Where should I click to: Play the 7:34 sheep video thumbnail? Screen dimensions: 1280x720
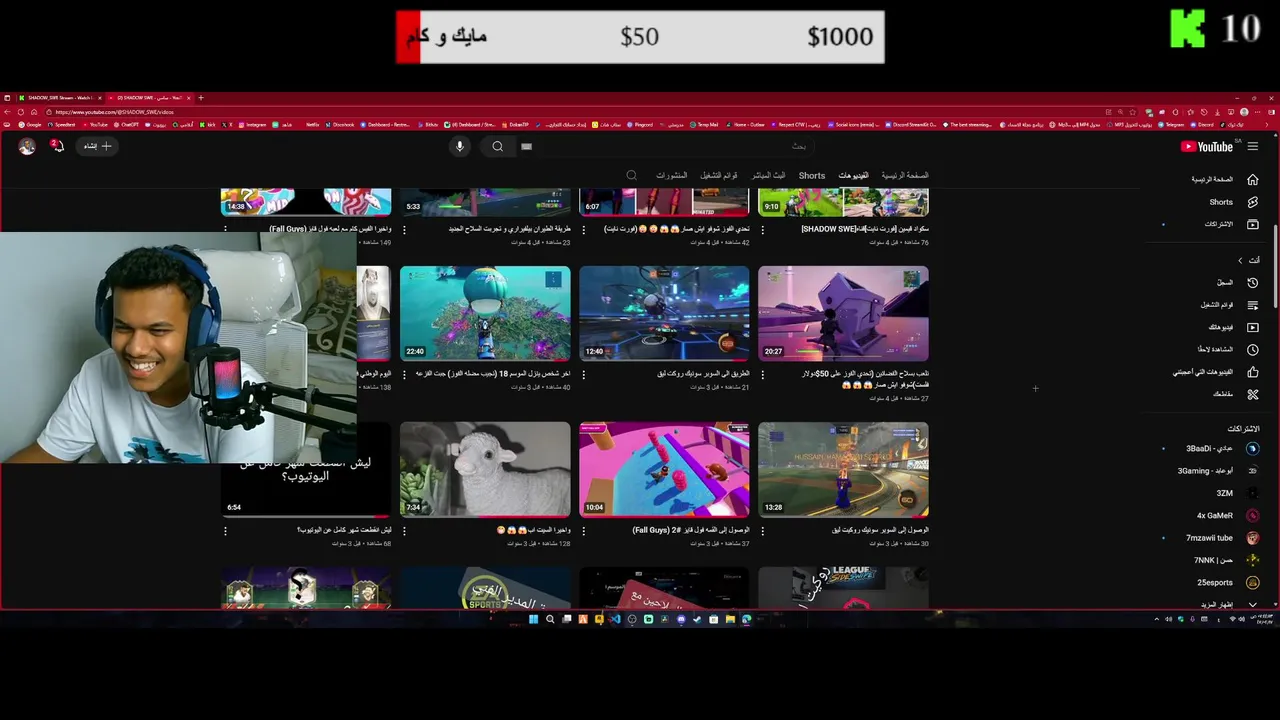click(x=485, y=469)
